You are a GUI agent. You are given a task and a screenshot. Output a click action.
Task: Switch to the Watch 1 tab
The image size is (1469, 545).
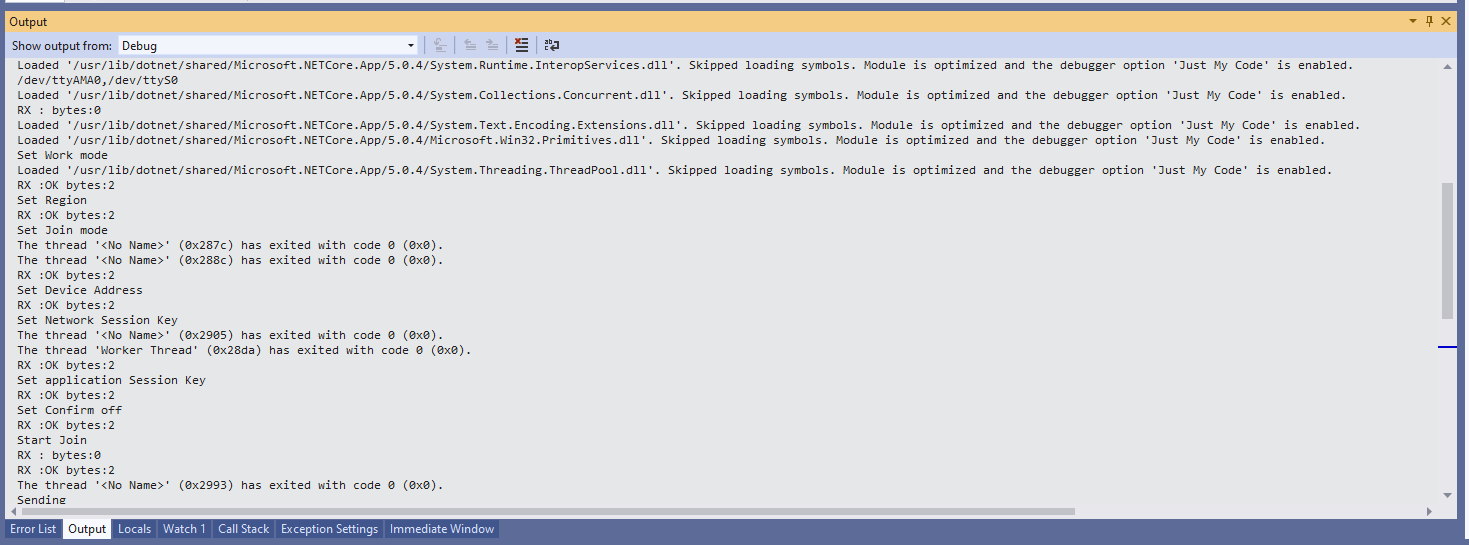point(184,529)
